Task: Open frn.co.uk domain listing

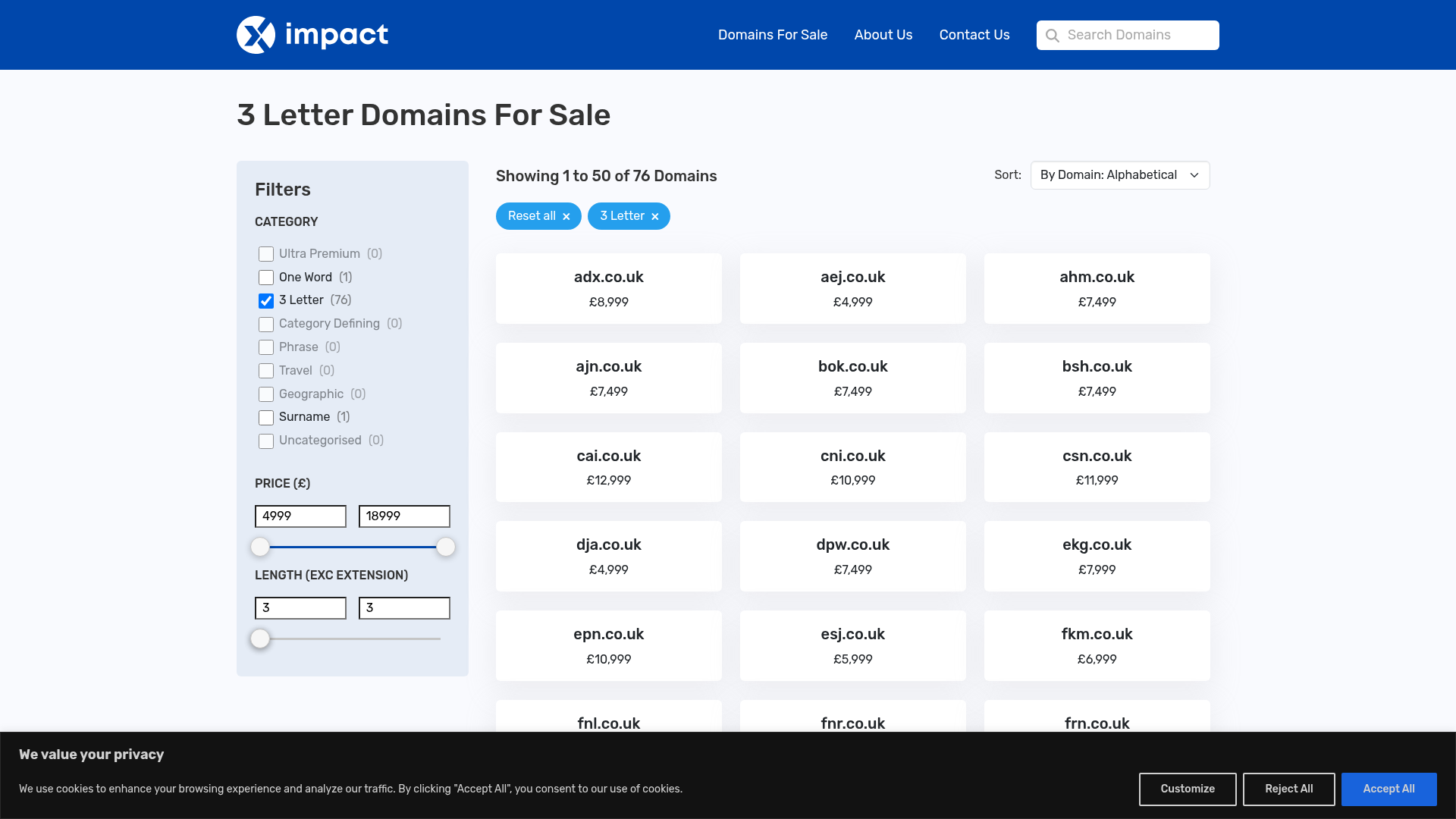Action: pos(1097,717)
